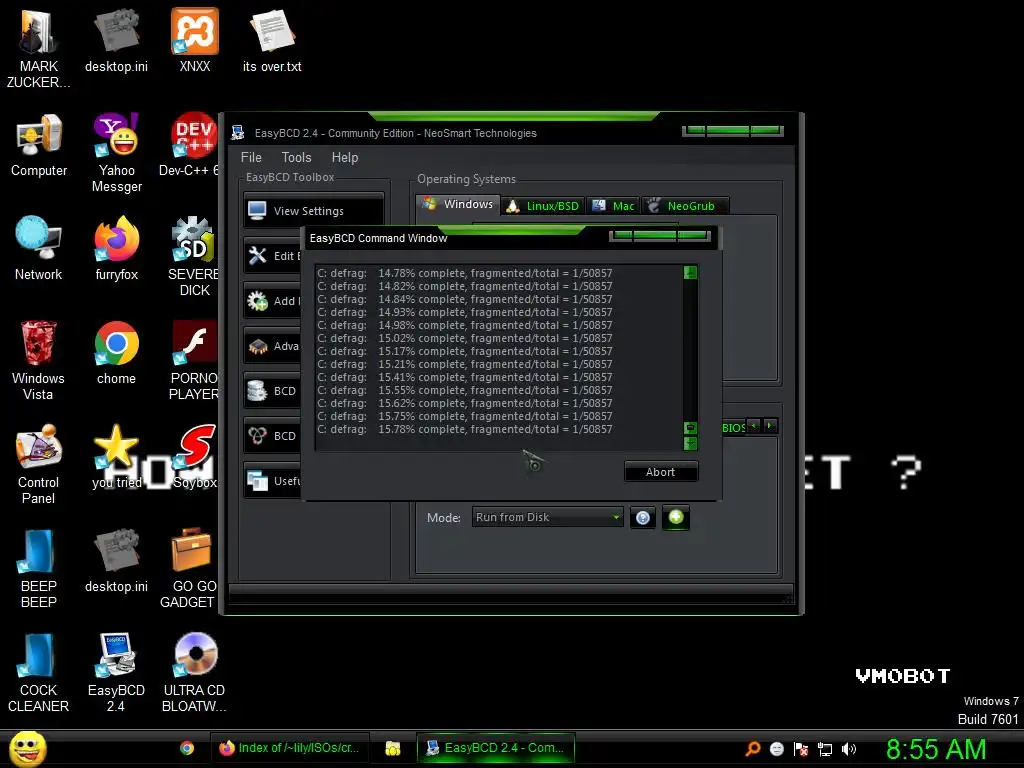Select the Computer desktop icon
The width and height of the screenshot is (1024, 768).
click(x=39, y=145)
